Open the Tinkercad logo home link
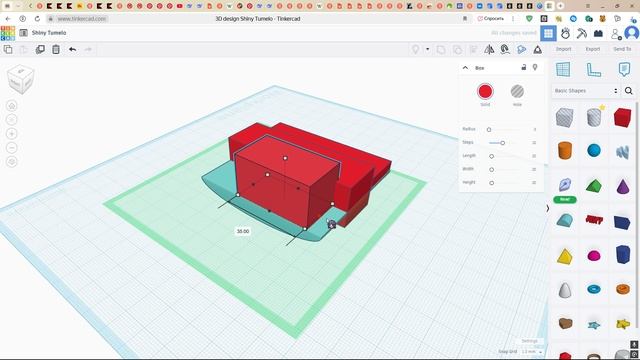The image size is (640, 360). point(8,33)
